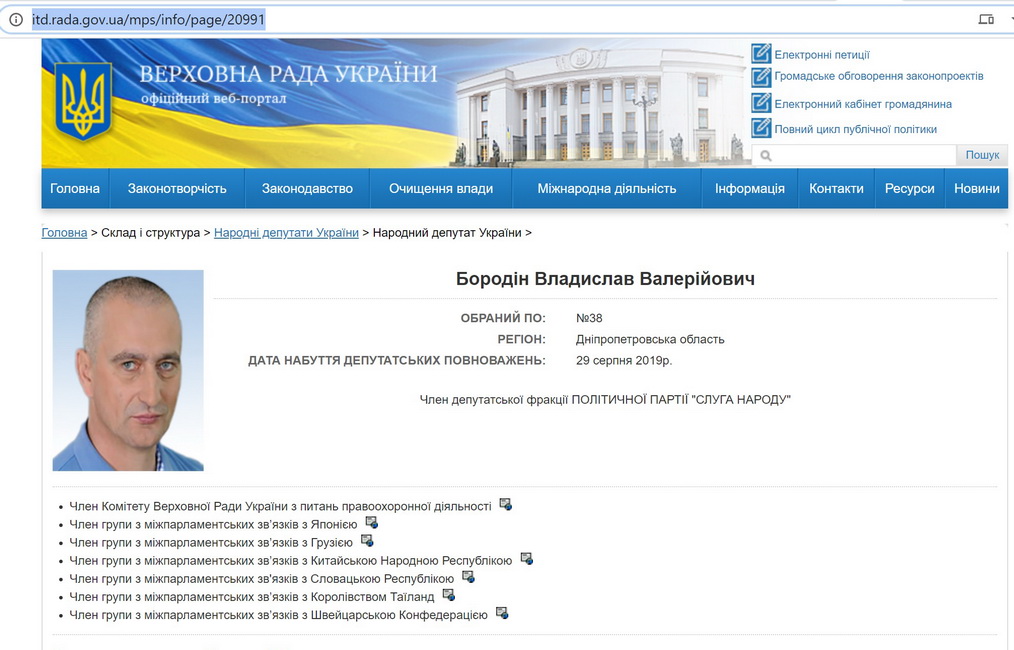Click the site info icon in address bar

[x=16, y=19]
